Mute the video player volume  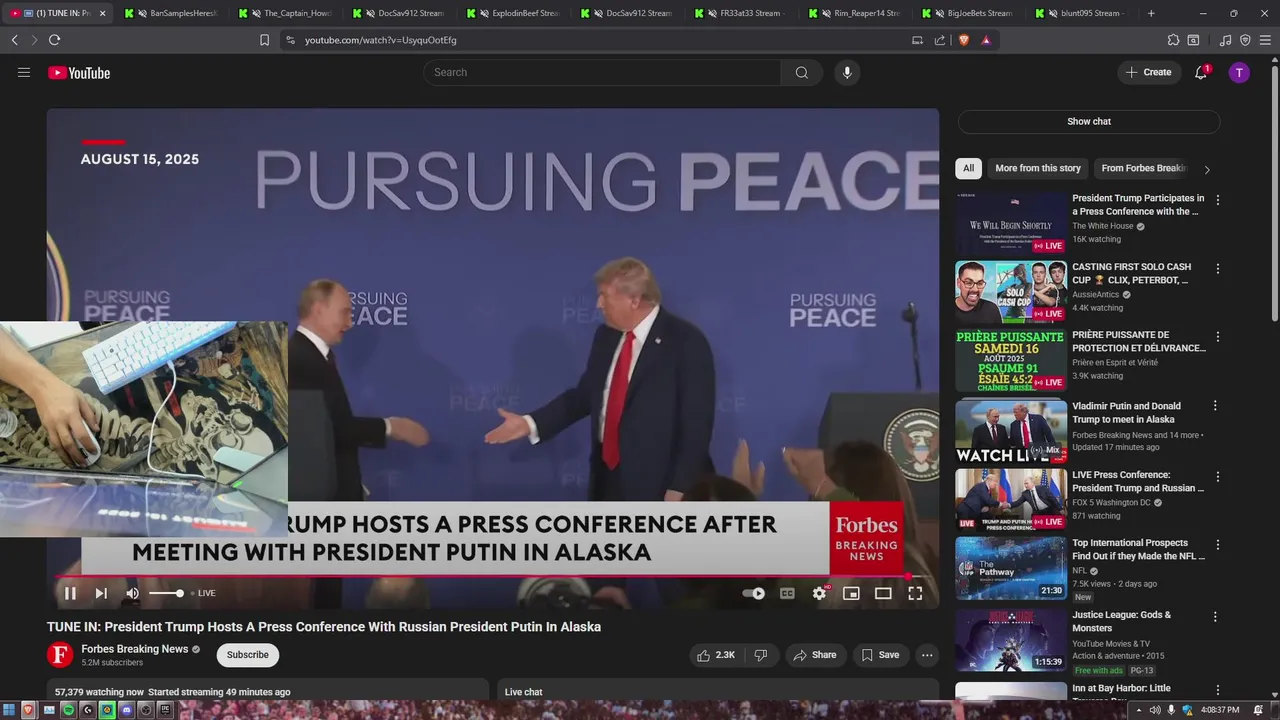click(132, 593)
